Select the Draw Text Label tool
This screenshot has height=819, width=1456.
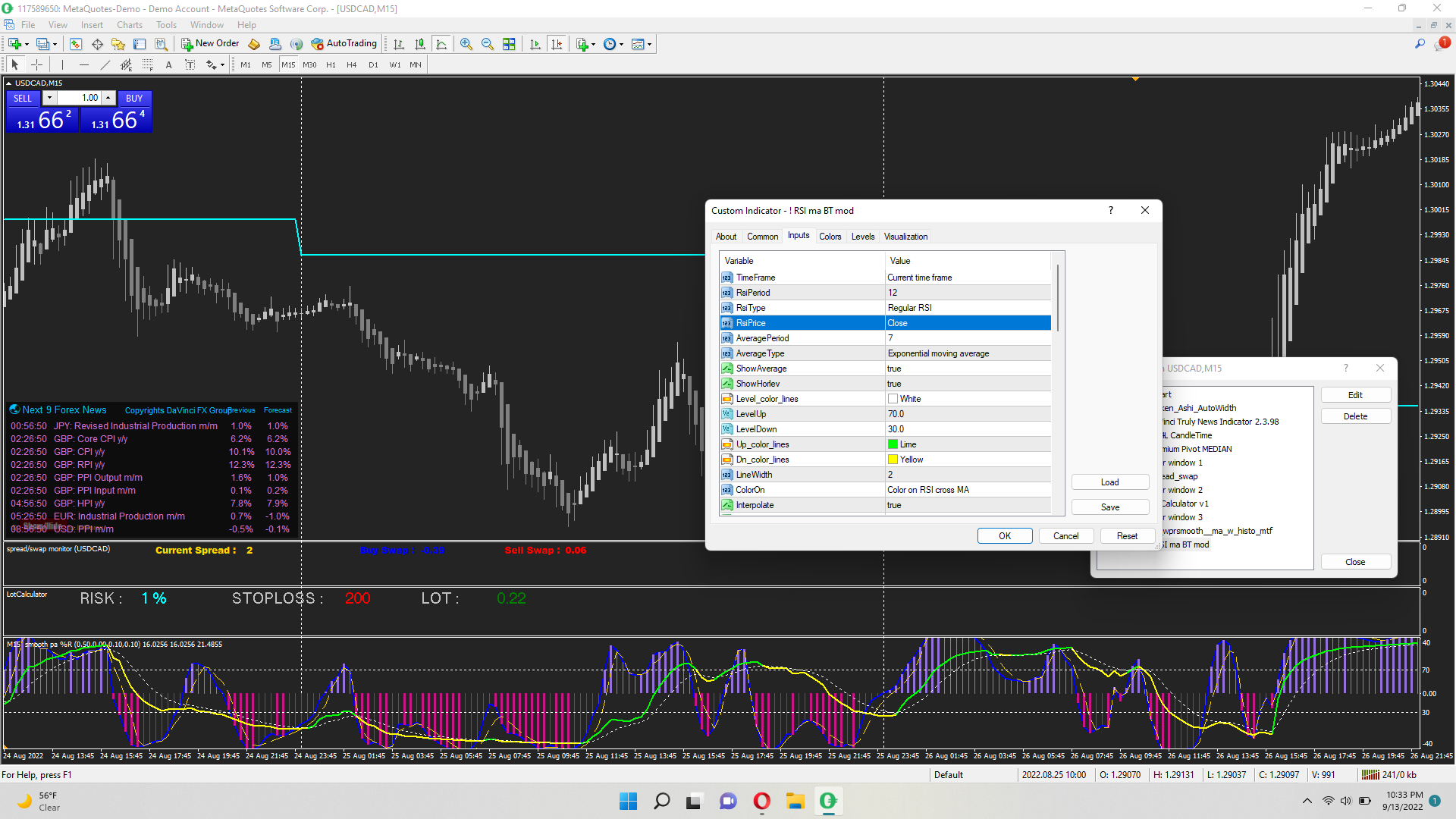coord(190,64)
